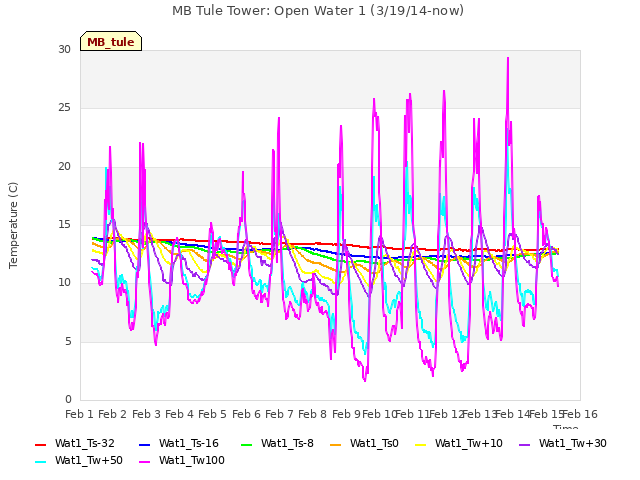
Task: Click the cyan Wat1_Tw+50 legend color marker
Action: (x=41, y=462)
